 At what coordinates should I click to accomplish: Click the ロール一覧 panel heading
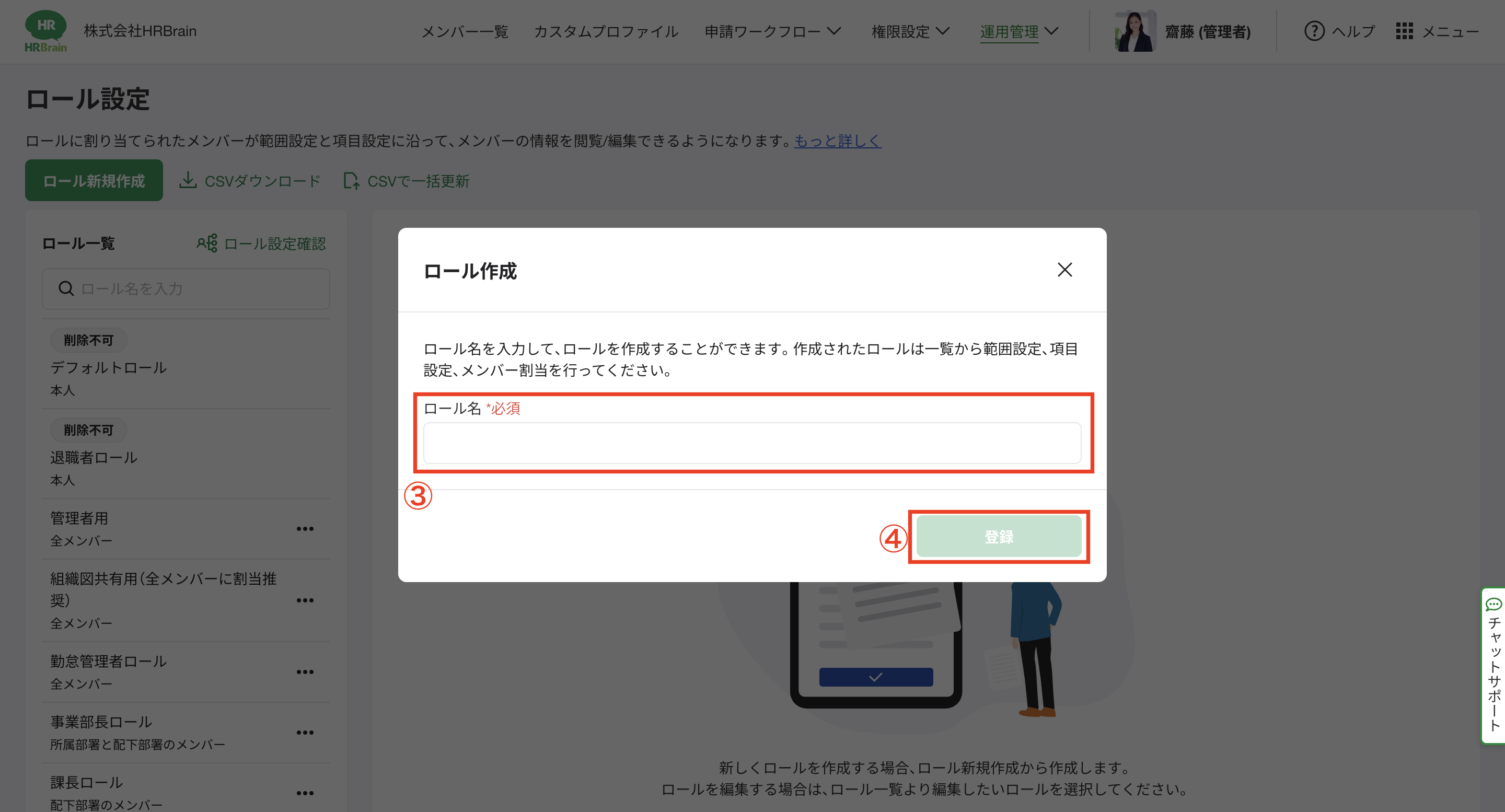pyautogui.click(x=78, y=243)
